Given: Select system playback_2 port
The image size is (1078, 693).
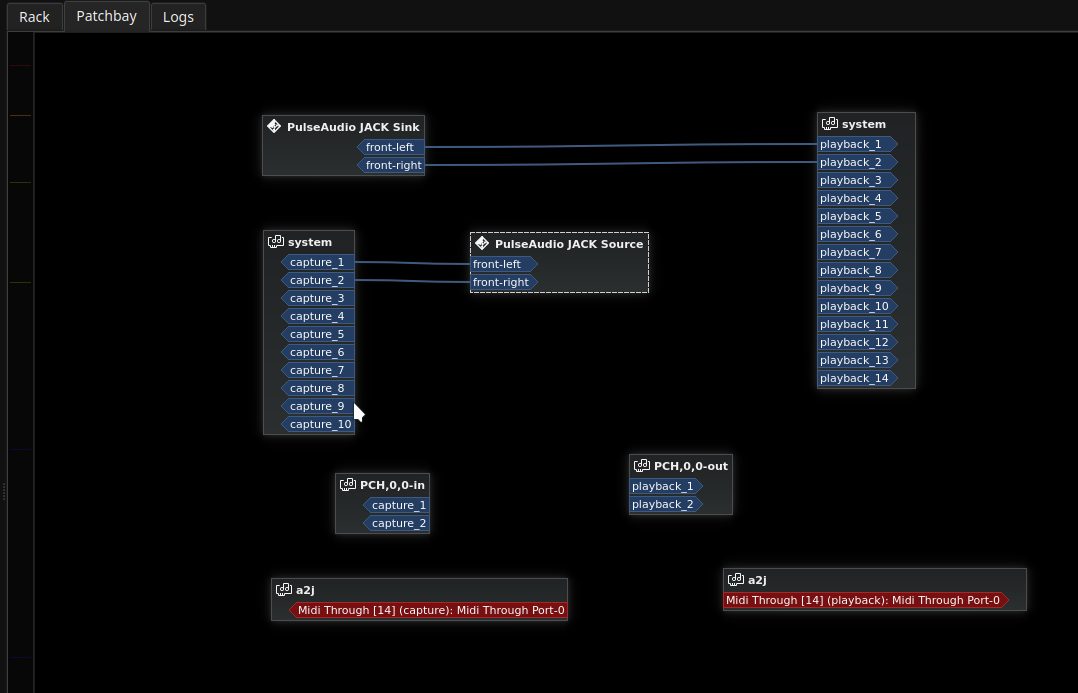Looking at the screenshot, I should tap(857, 162).
